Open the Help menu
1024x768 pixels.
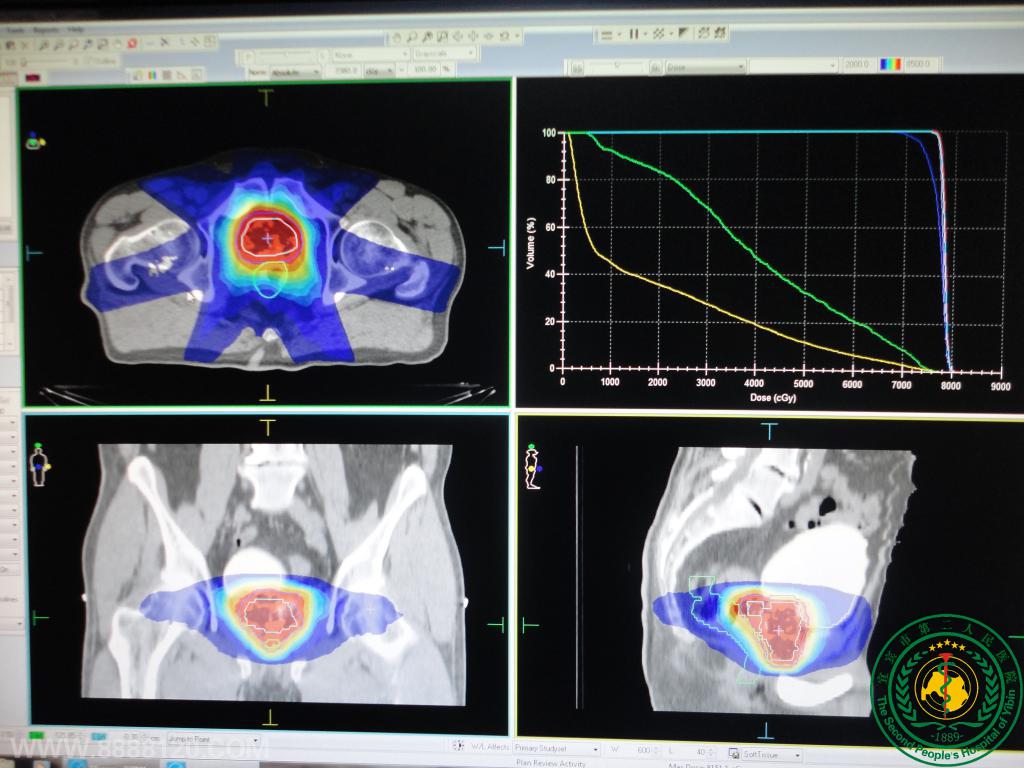point(75,29)
